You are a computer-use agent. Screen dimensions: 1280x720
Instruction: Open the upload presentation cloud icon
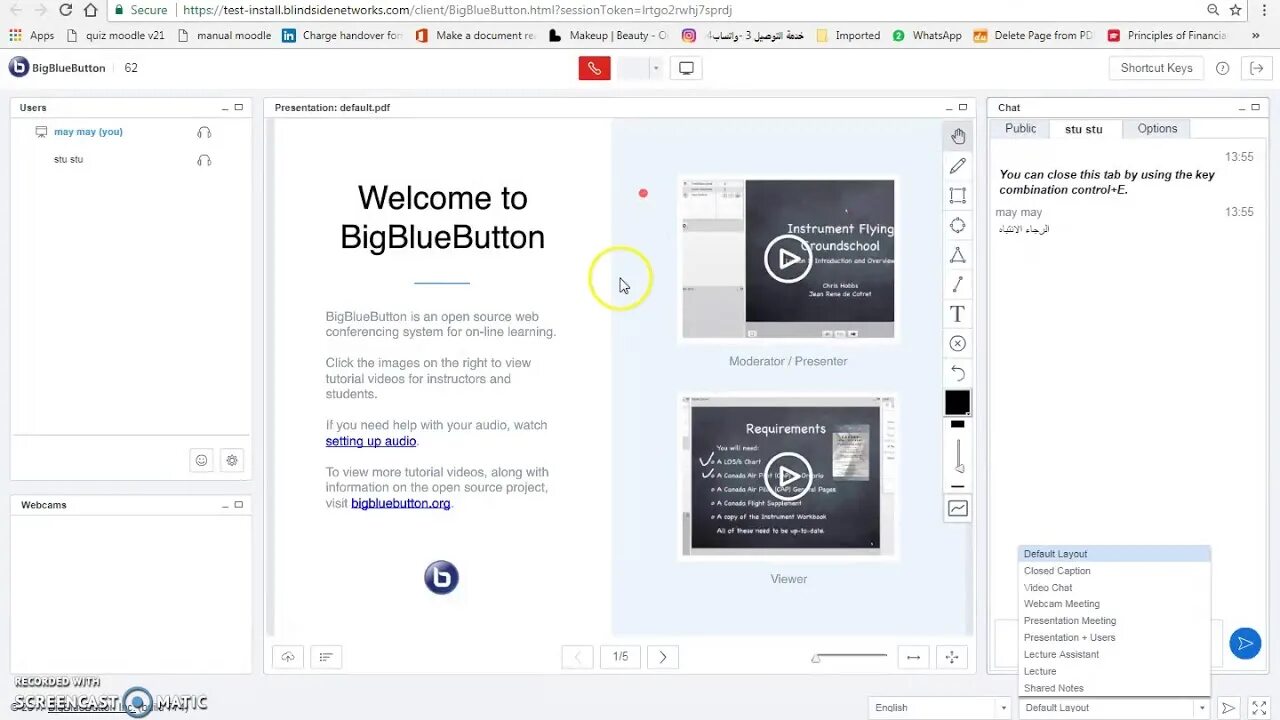click(x=287, y=656)
